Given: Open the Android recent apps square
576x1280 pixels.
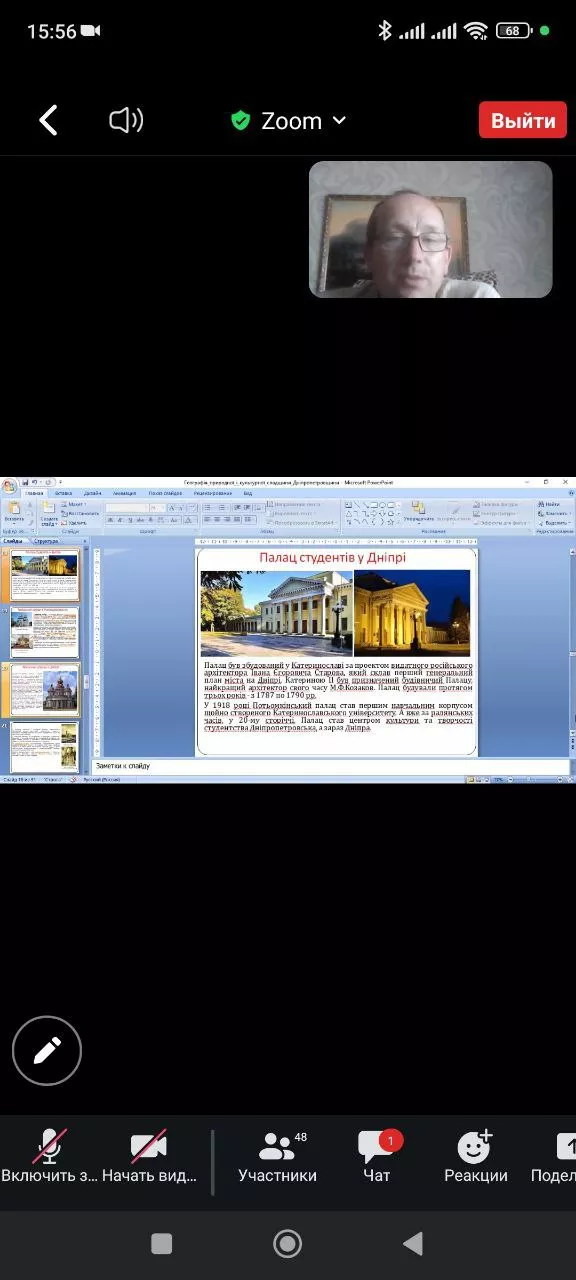Looking at the screenshot, I should point(161,1243).
